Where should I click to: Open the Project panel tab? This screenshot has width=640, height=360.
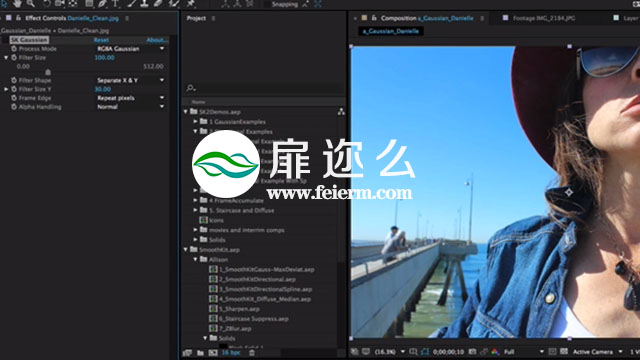(x=196, y=18)
